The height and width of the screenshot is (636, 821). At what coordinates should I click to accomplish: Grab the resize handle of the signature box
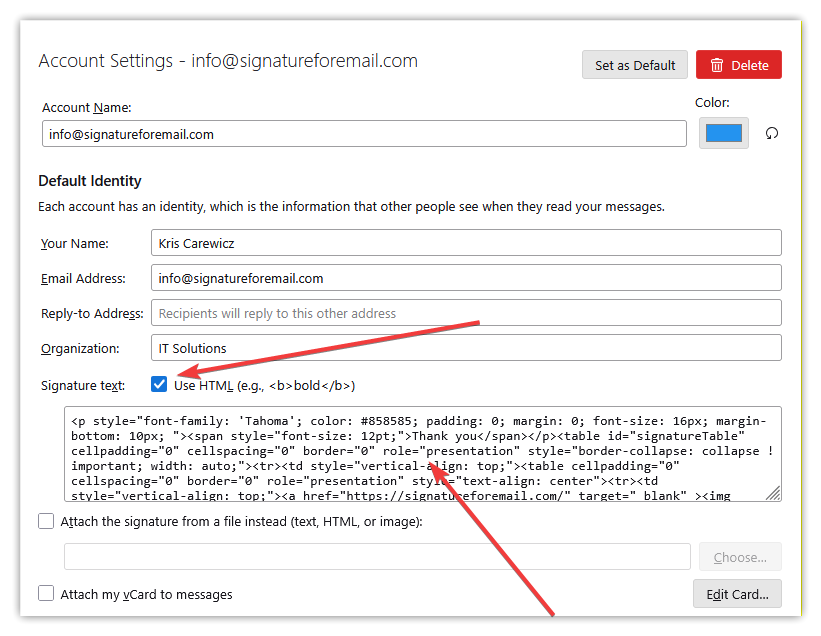pos(773,493)
